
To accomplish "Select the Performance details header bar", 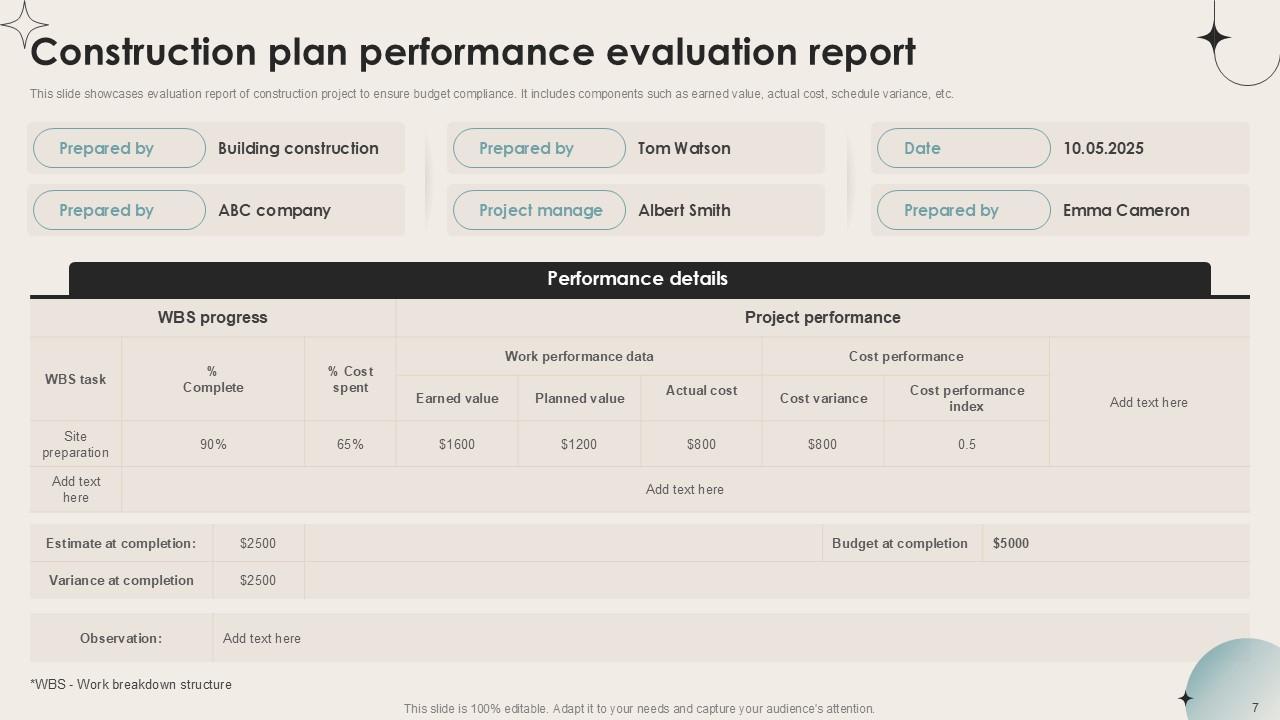I will click(x=639, y=279).
